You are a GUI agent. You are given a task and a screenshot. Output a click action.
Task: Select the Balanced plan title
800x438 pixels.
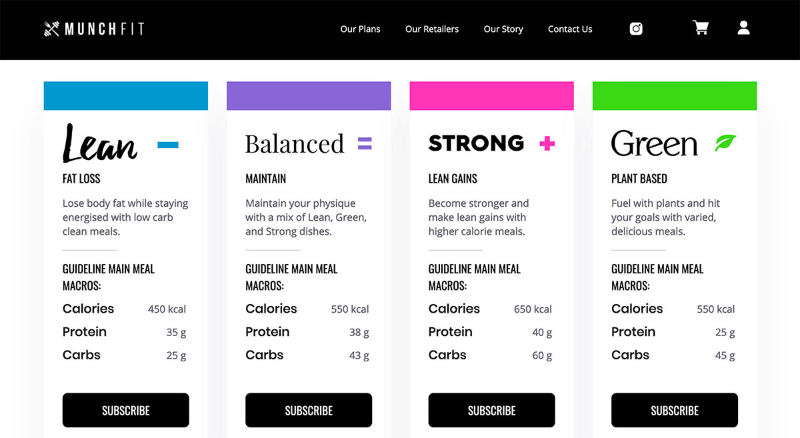[x=294, y=144]
